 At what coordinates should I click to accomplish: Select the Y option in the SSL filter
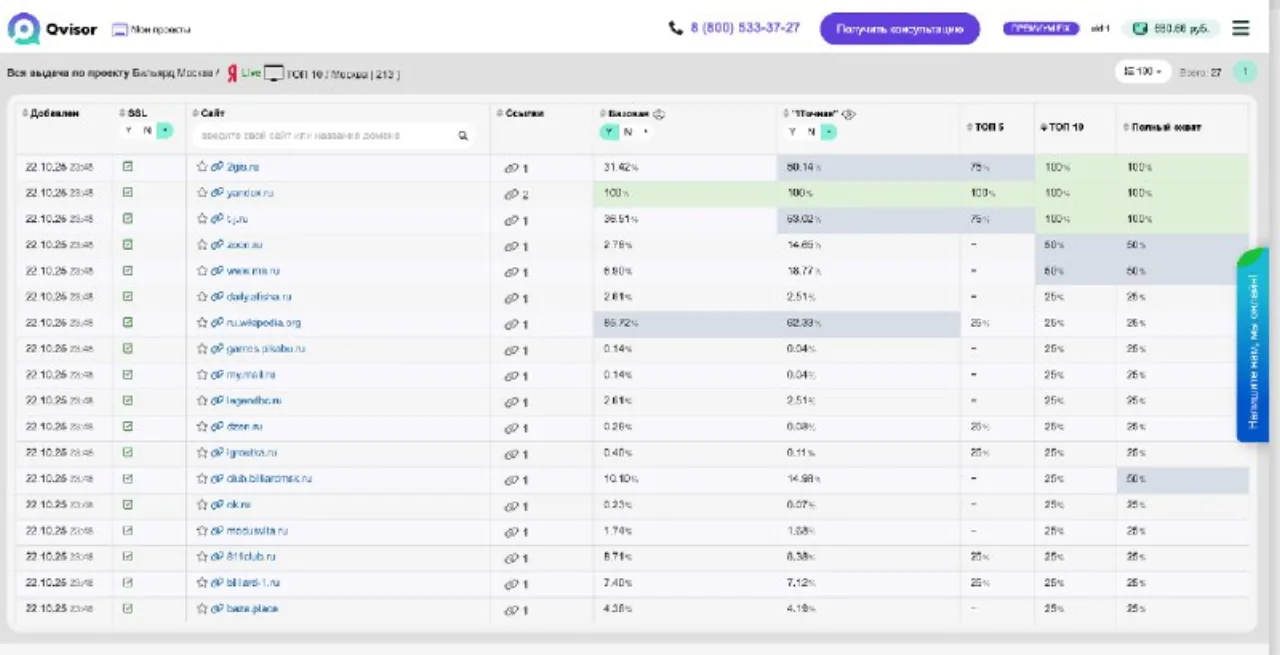128,131
